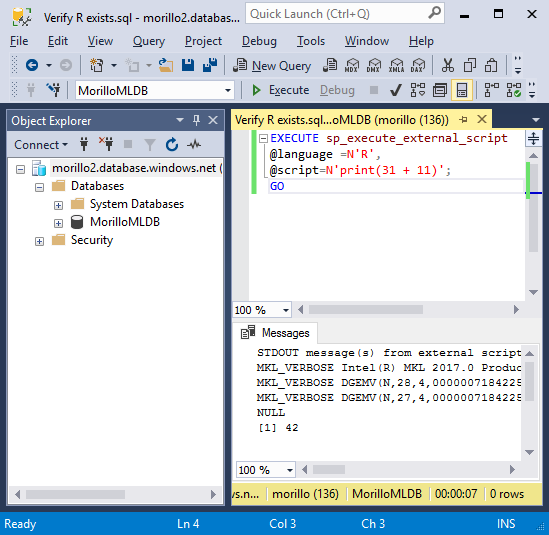Open Activity Monitor icon in Object Explorer
The width and height of the screenshot is (549, 535).
194,145
